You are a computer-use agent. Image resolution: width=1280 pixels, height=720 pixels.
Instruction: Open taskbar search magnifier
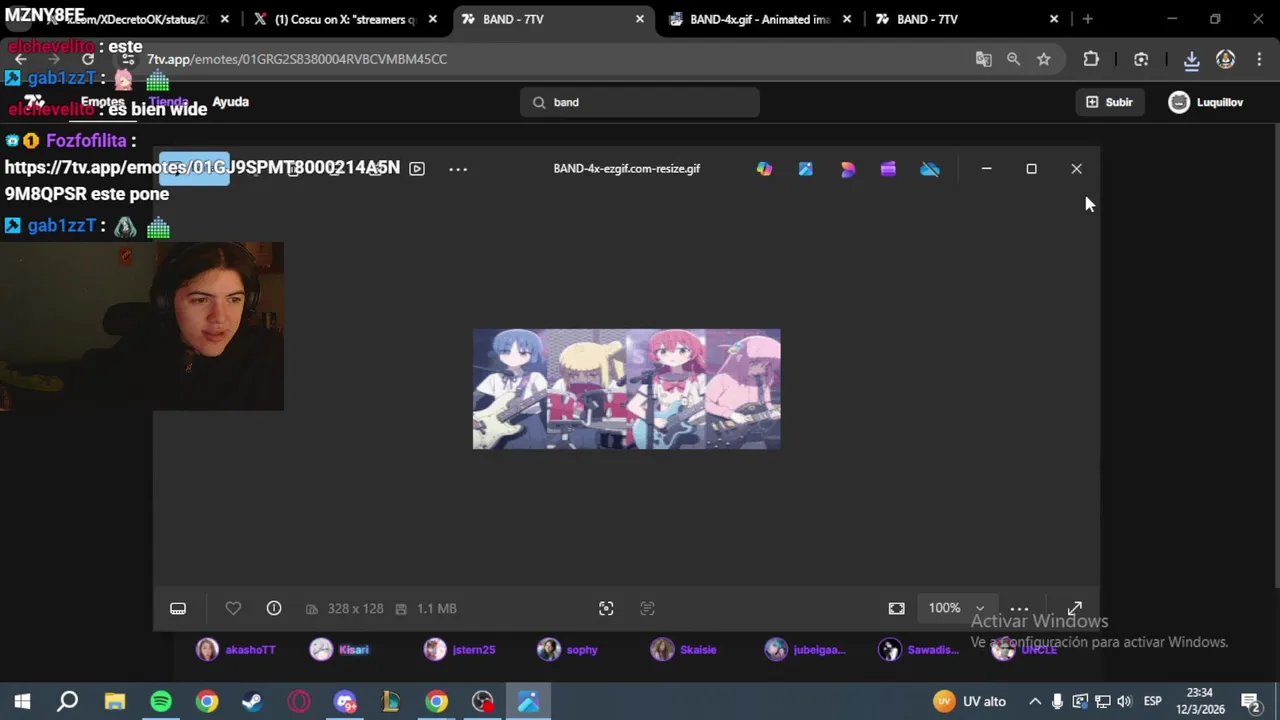[x=68, y=701]
